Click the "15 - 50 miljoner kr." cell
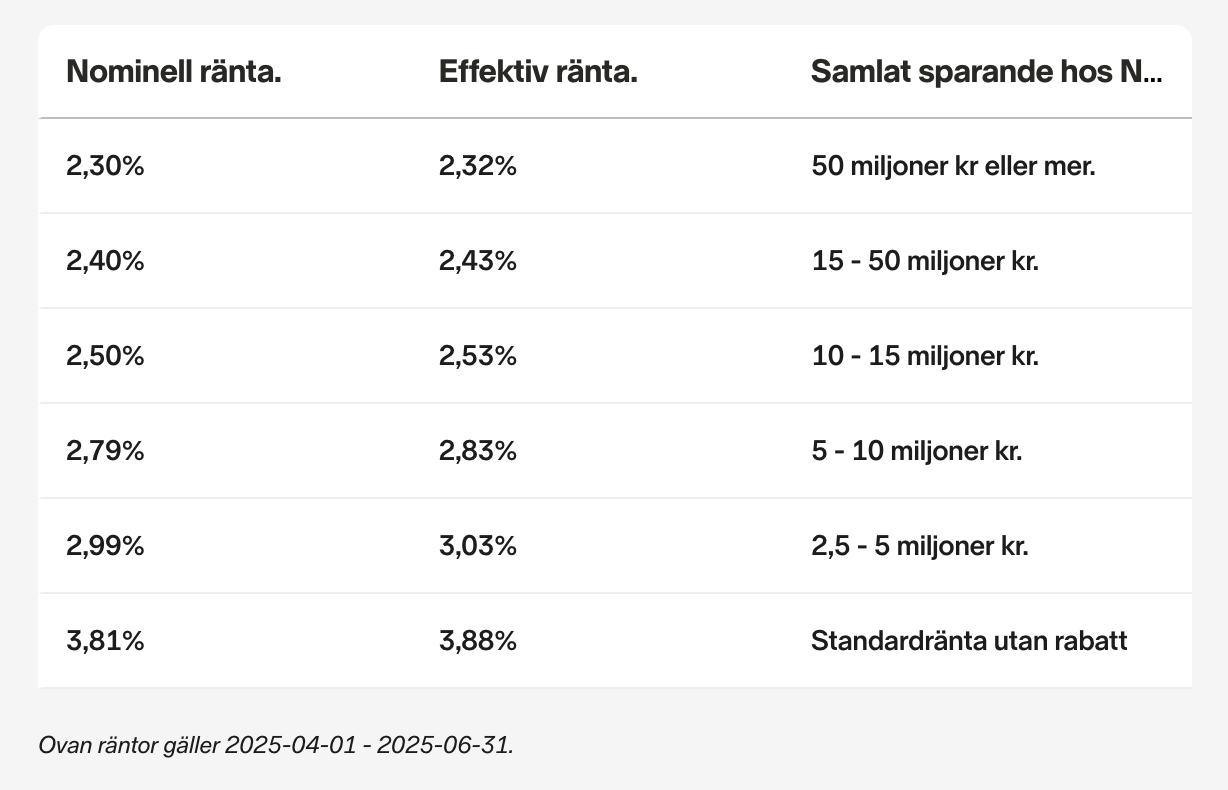This screenshot has width=1228, height=790. tap(925, 261)
